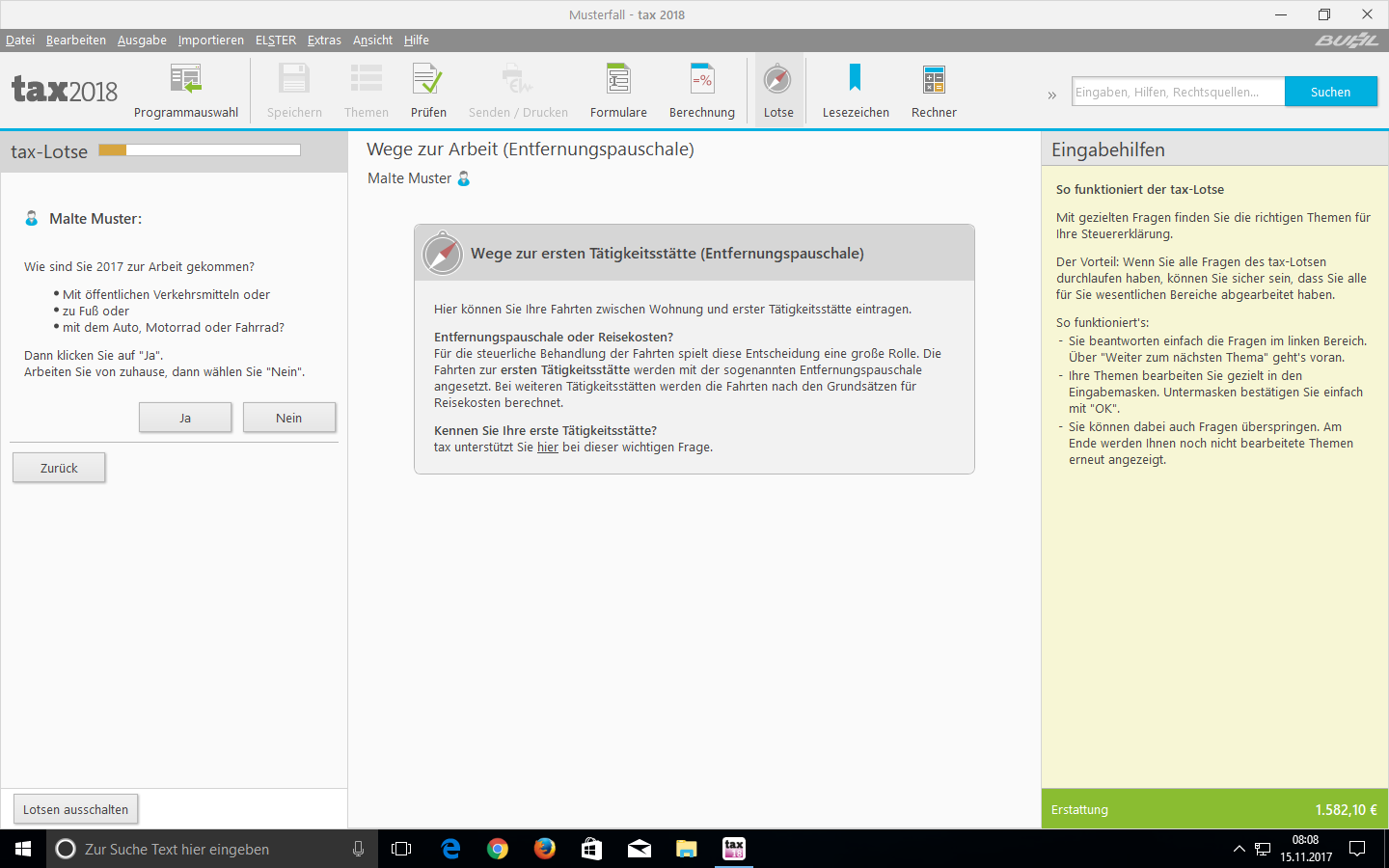1389x868 pixels.
Task: Open Mail app from taskbar
Action: (x=639, y=849)
